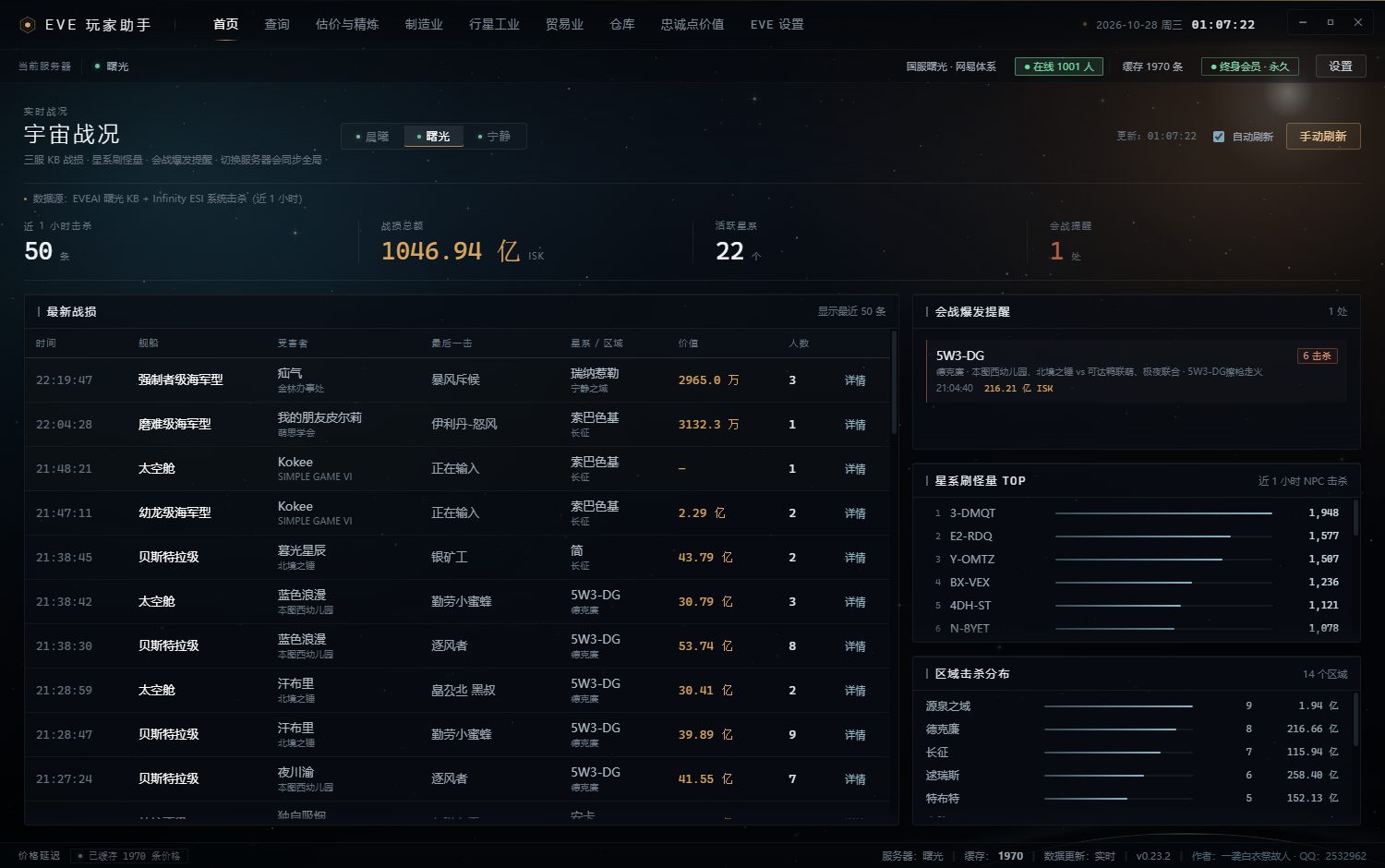Click the 已缓存 1970 条价格 status badge

pyautogui.click(x=129, y=856)
